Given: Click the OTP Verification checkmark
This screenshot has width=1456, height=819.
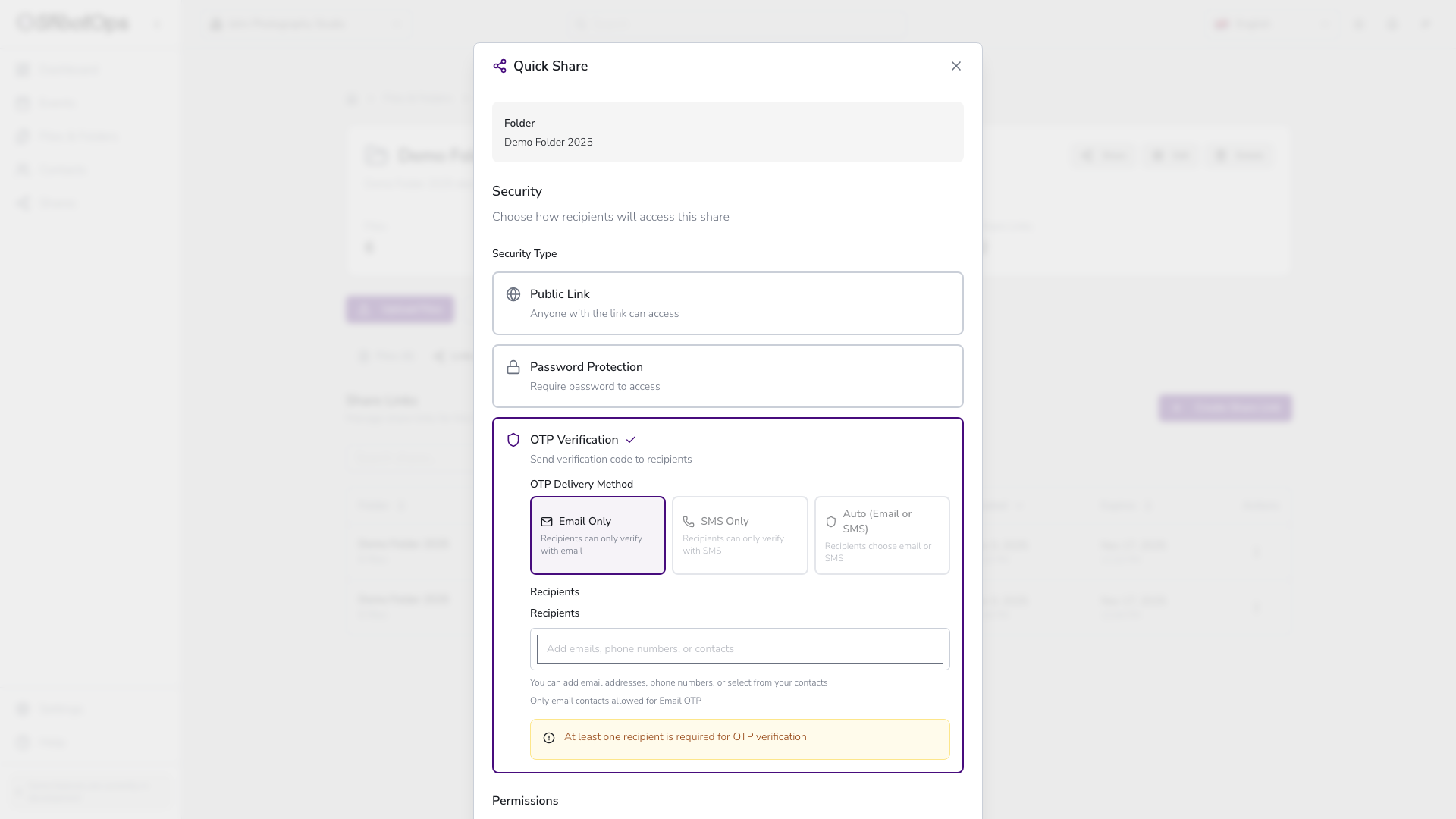Looking at the screenshot, I should tap(631, 440).
